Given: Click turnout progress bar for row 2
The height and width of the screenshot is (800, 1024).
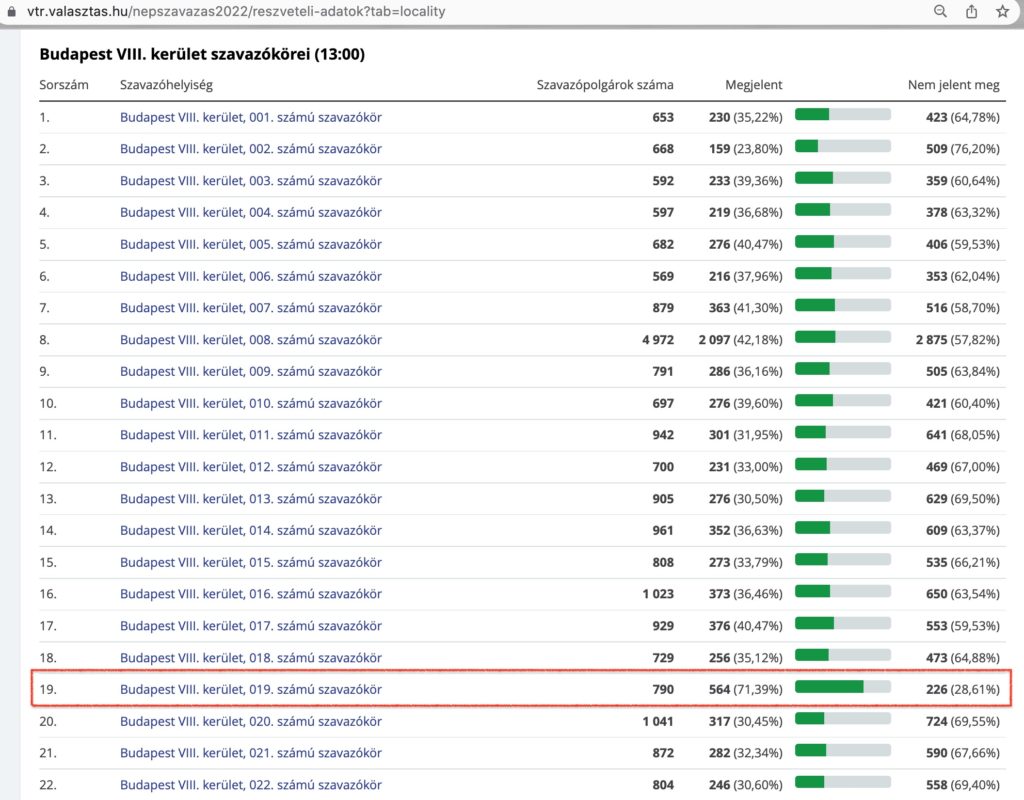Looking at the screenshot, I should 842,148.
